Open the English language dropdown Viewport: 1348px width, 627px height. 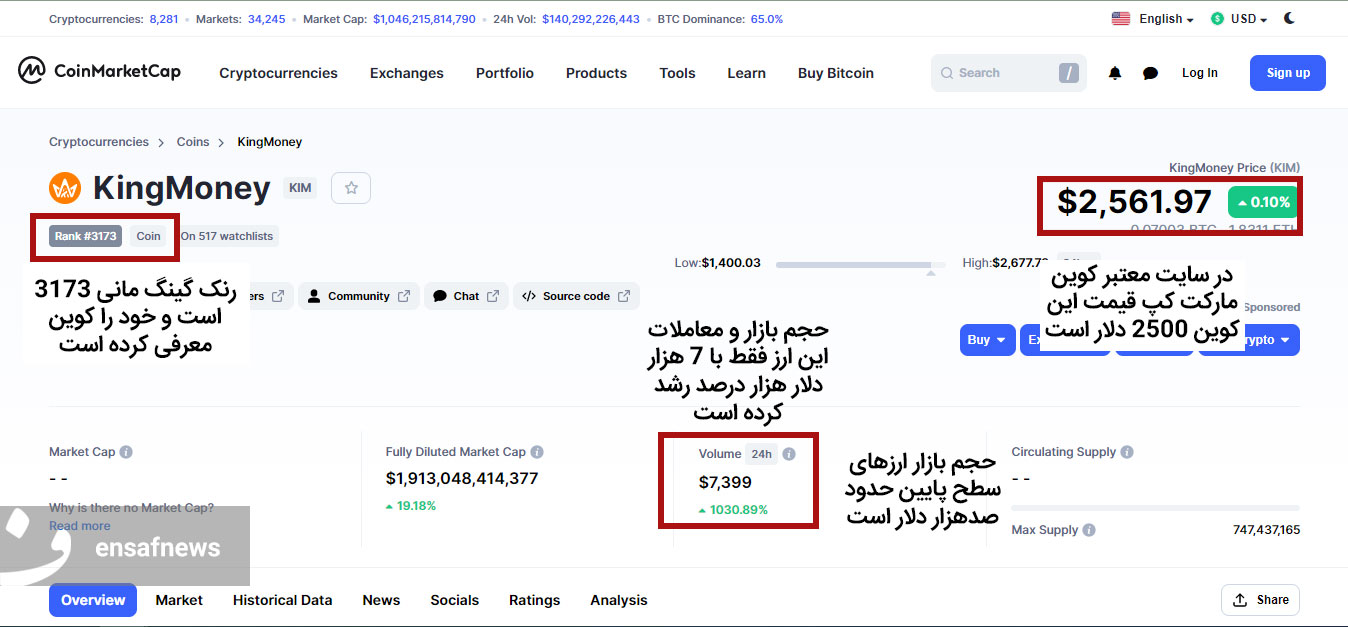[1153, 19]
